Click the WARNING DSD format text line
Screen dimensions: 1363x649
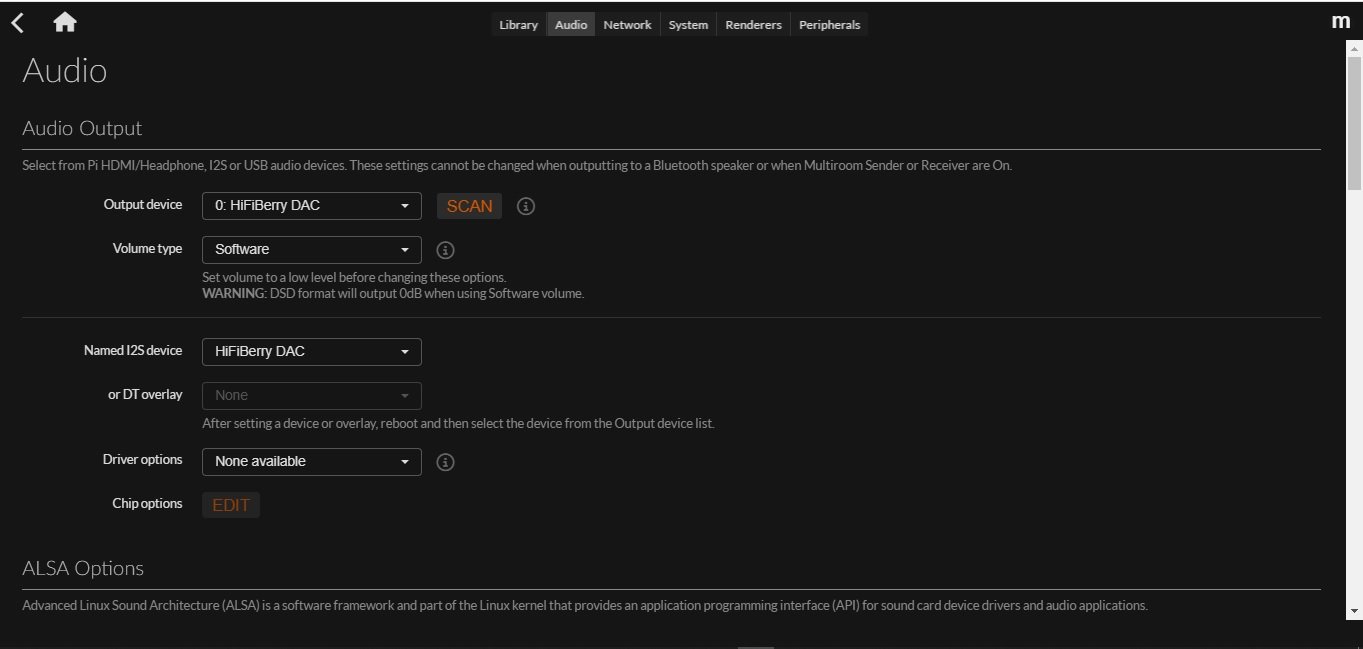(x=393, y=294)
